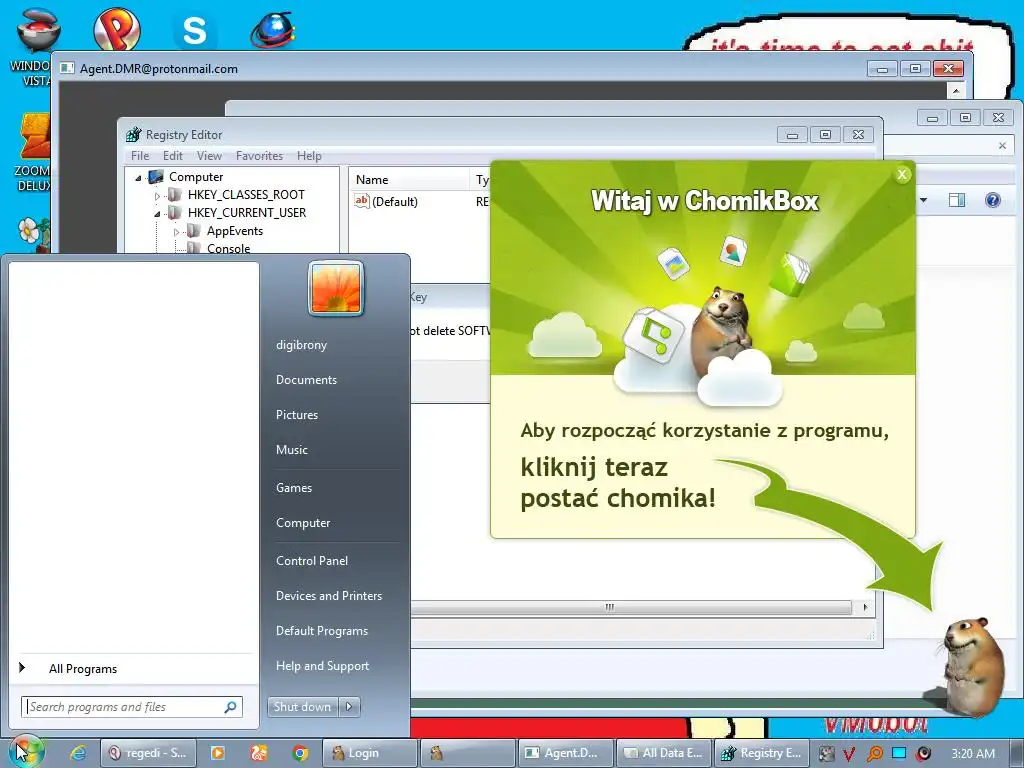The height and width of the screenshot is (768, 1024).
Task: Switch to the All Data E... taskbar window
Action: 664,753
